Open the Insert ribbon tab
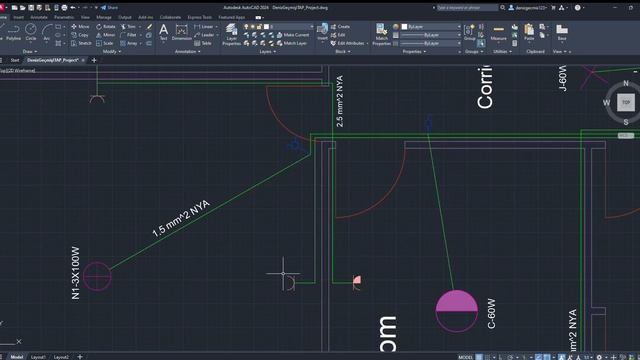 [x=18, y=18]
